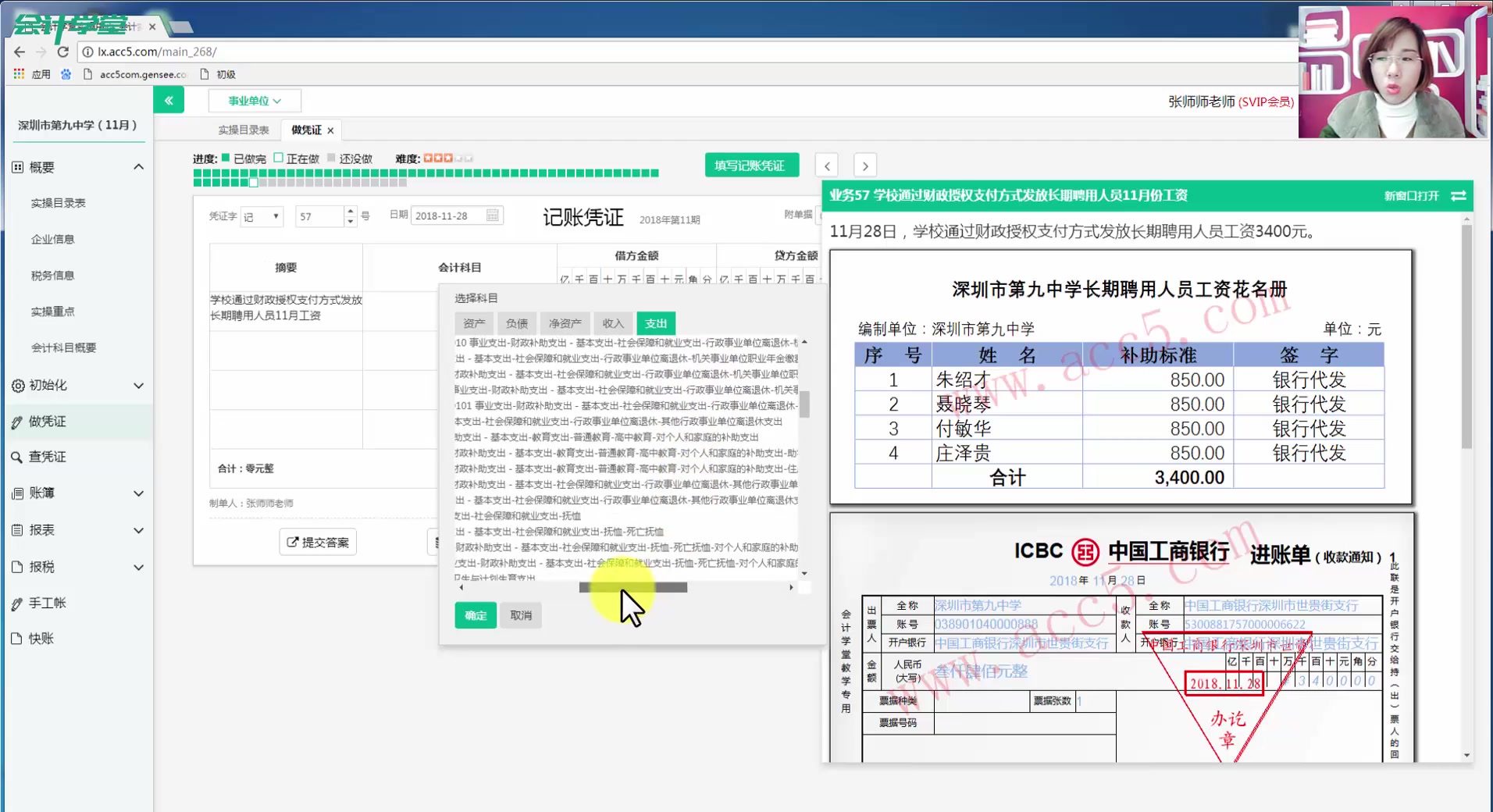Click the 概要 overview grid icon
The height and width of the screenshot is (812, 1493).
tap(17, 166)
